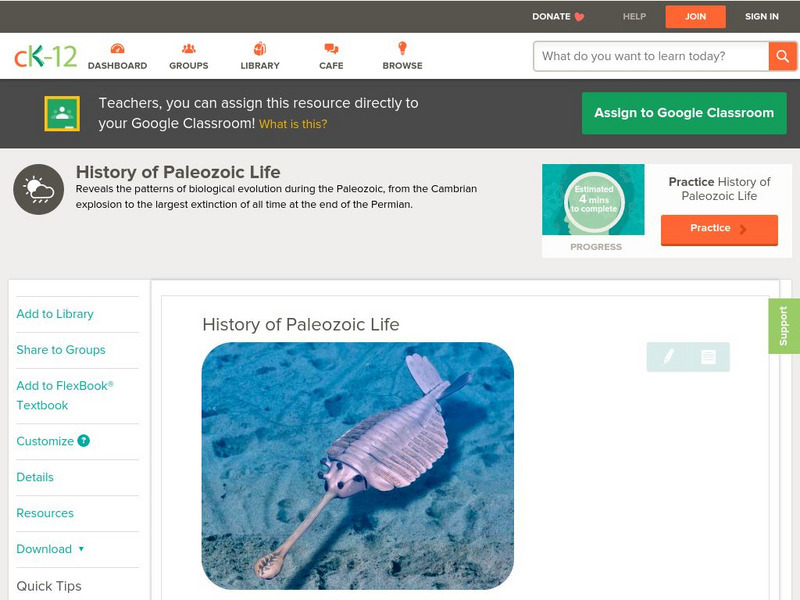Open the Support side tab
Screen dimensions: 800x600
(783, 326)
